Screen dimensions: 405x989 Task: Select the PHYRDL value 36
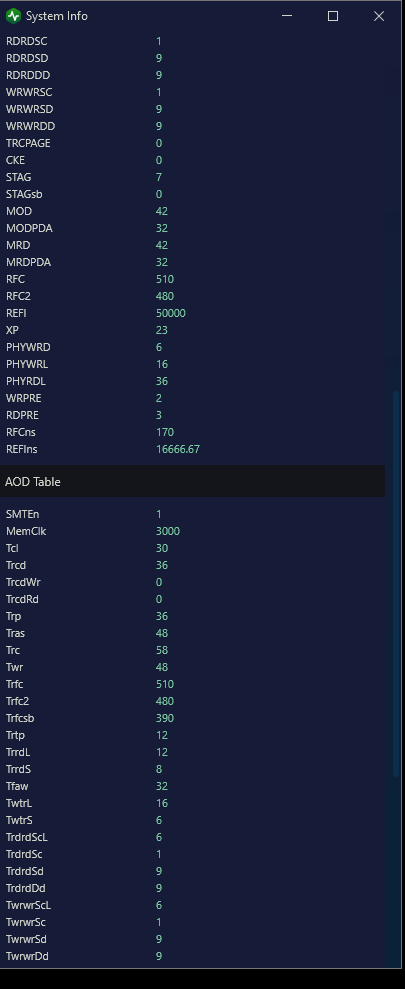click(161, 381)
